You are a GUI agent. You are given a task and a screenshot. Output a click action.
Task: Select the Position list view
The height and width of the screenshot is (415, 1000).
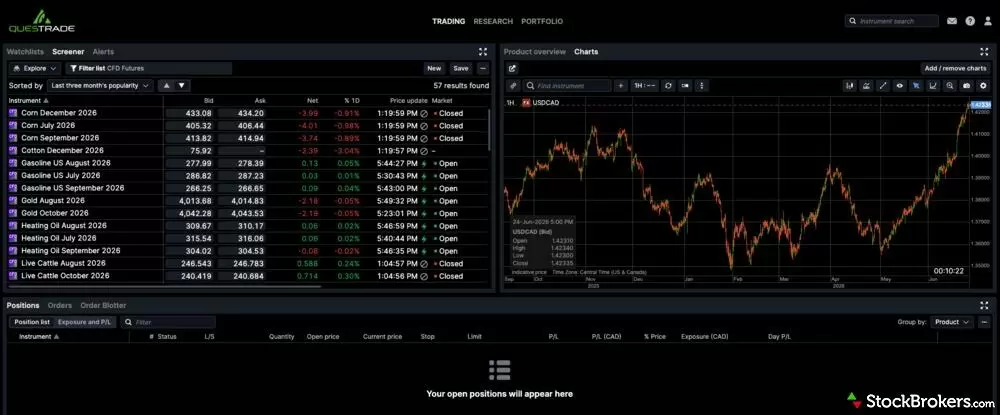tap(32, 322)
